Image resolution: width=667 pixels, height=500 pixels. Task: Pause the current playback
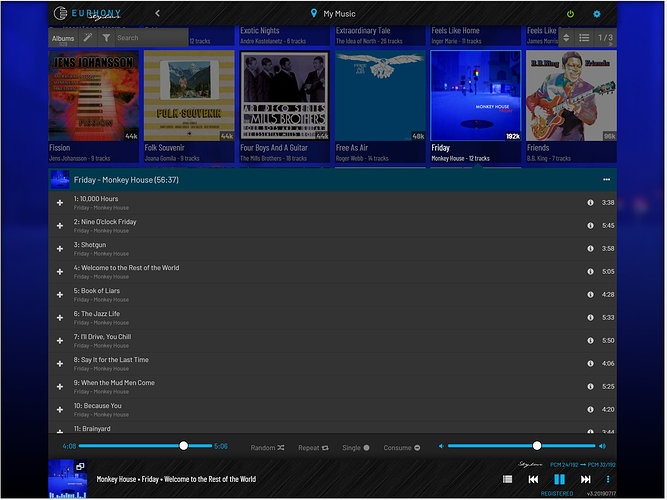[560, 480]
